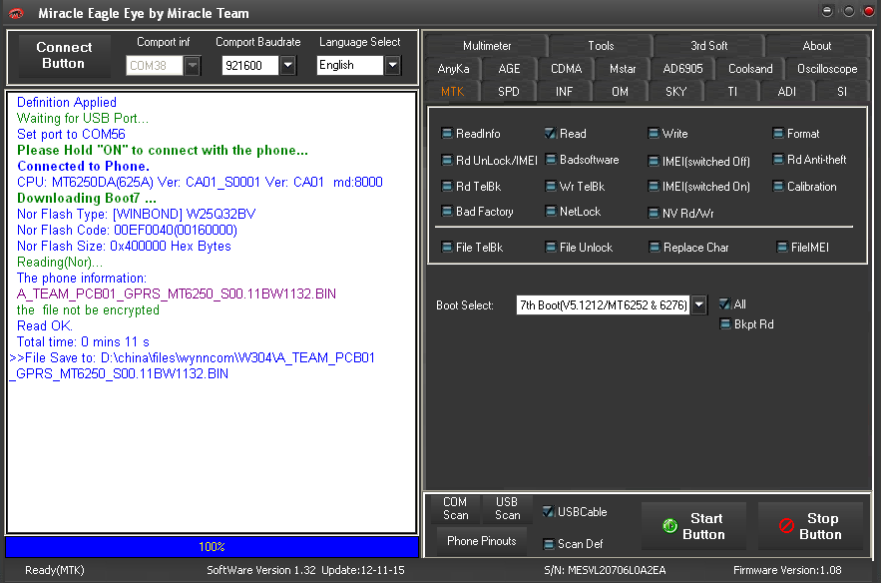Open the TI tab

click(732, 92)
